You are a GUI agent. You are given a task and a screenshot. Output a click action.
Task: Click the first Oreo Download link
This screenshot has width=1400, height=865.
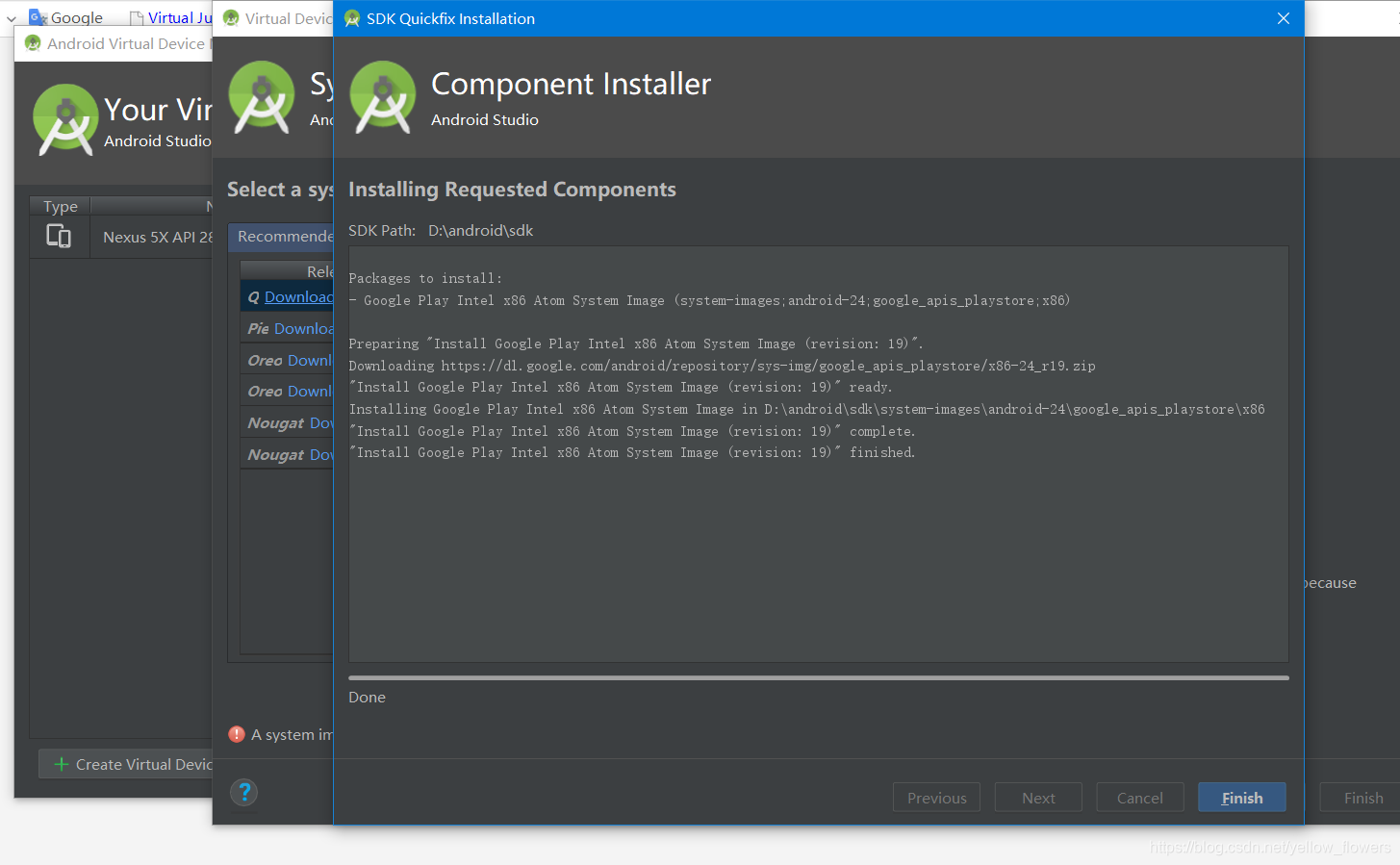point(310,360)
